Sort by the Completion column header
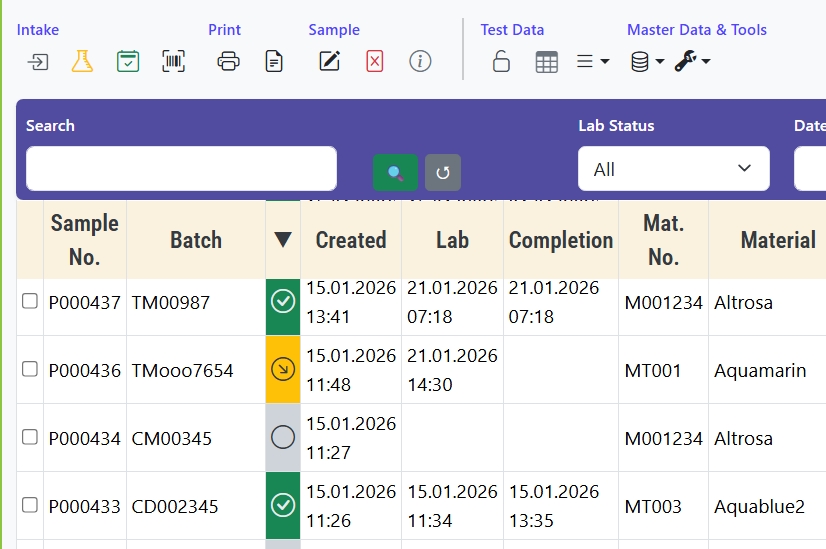 coord(561,240)
